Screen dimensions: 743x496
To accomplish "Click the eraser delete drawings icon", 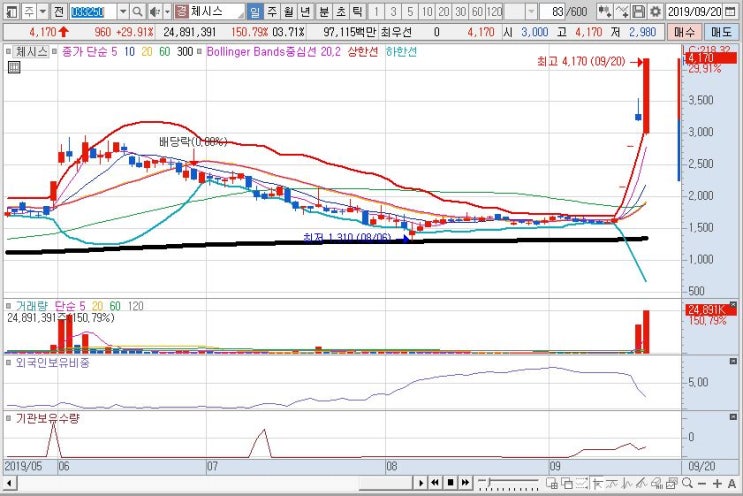I will click(657, 483).
